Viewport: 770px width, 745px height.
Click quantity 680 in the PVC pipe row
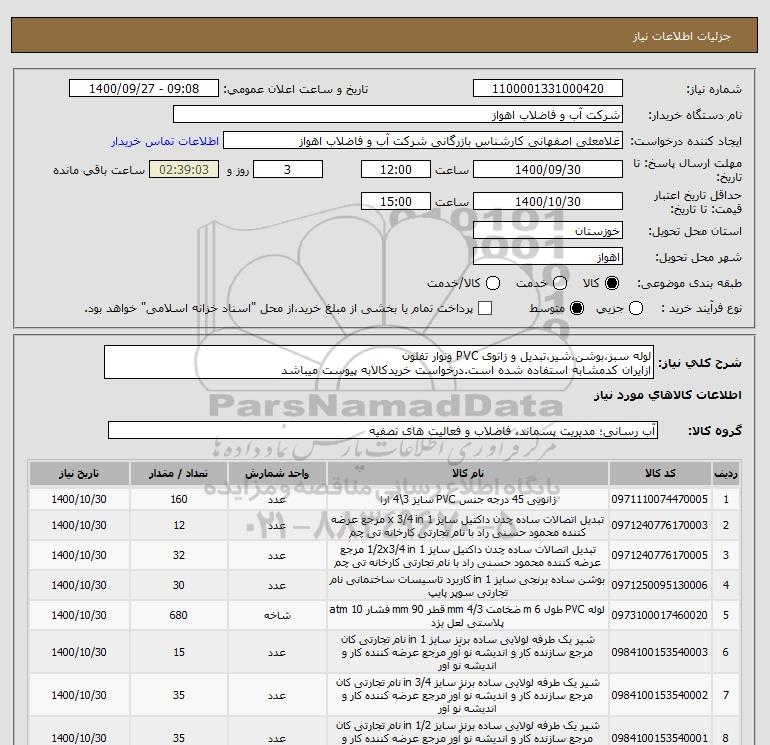click(x=179, y=615)
